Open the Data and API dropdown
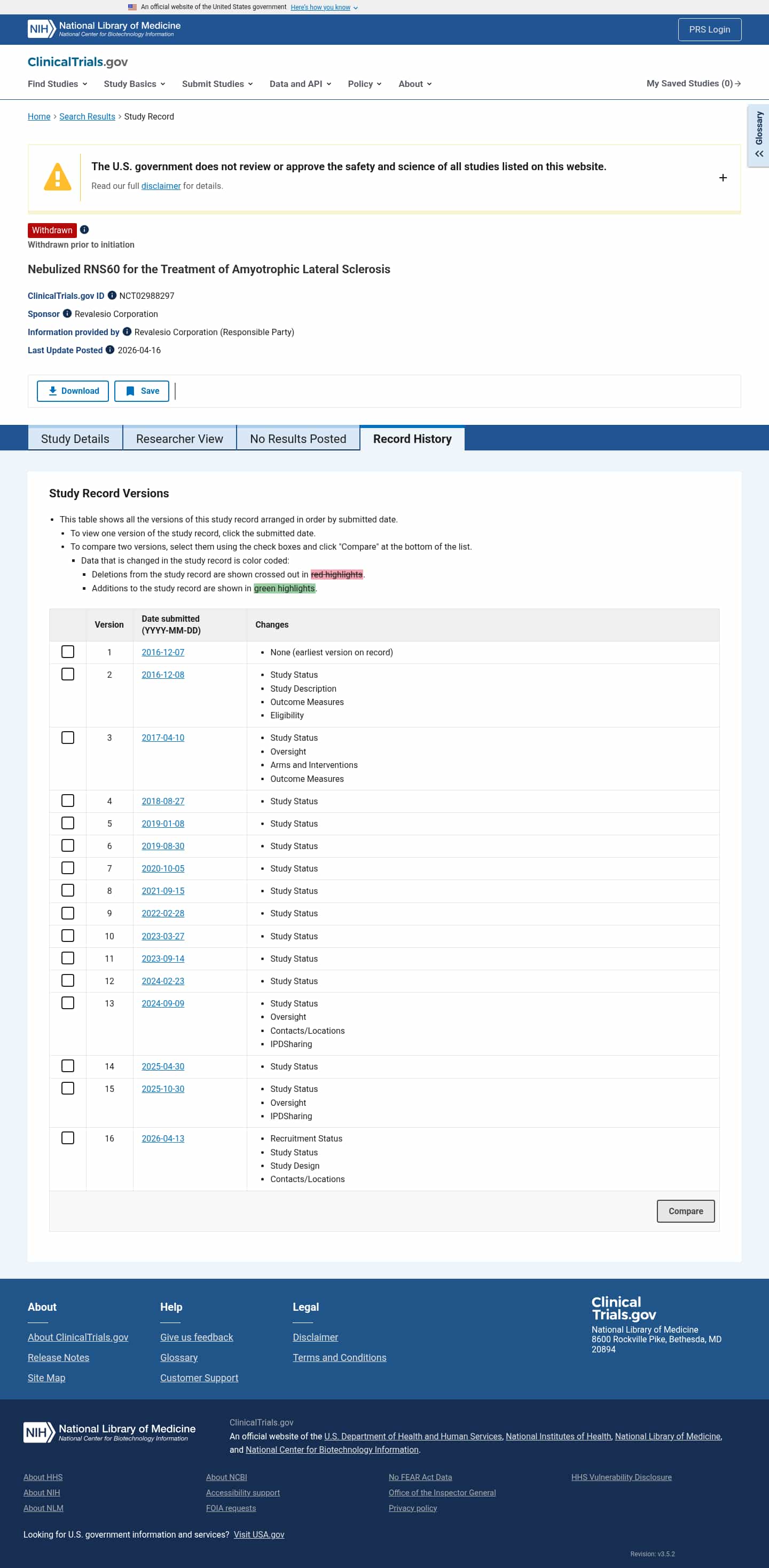The image size is (769, 1568). click(300, 84)
